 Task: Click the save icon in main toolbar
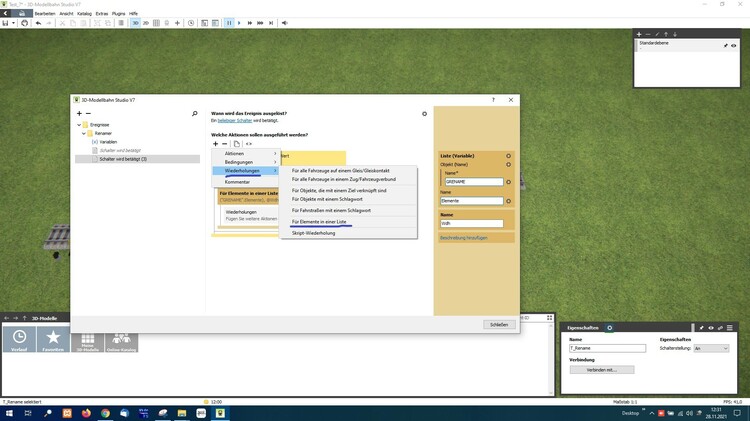coord(5,23)
